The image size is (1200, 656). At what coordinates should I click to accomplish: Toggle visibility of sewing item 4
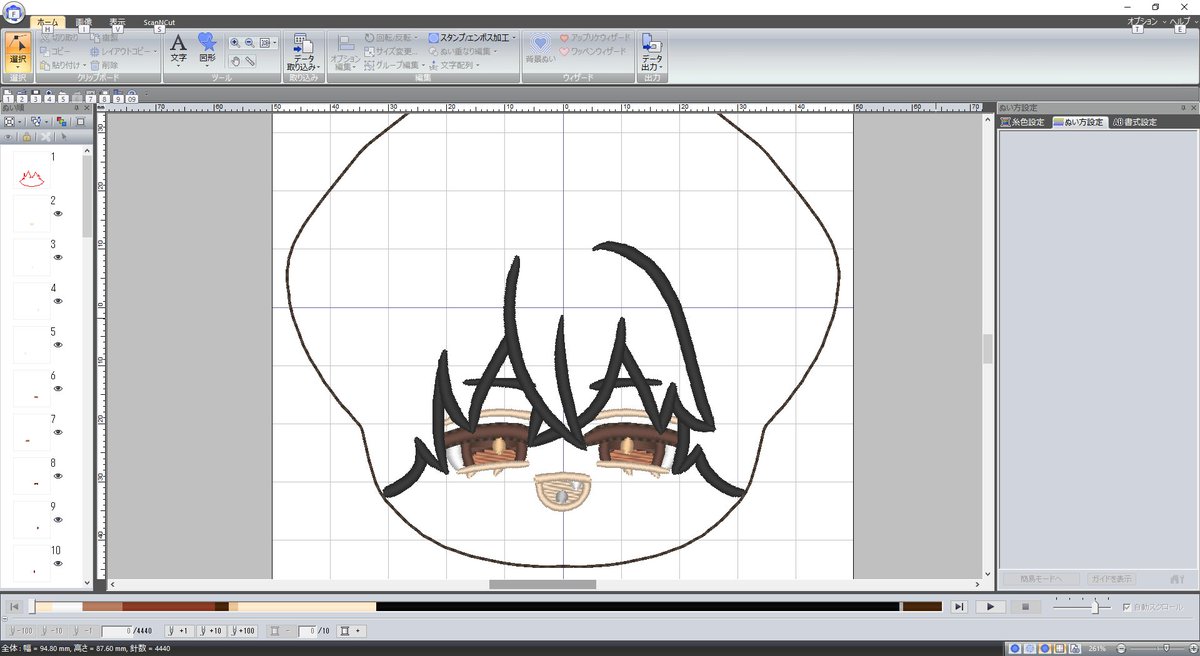pyautogui.click(x=58, y=301)
